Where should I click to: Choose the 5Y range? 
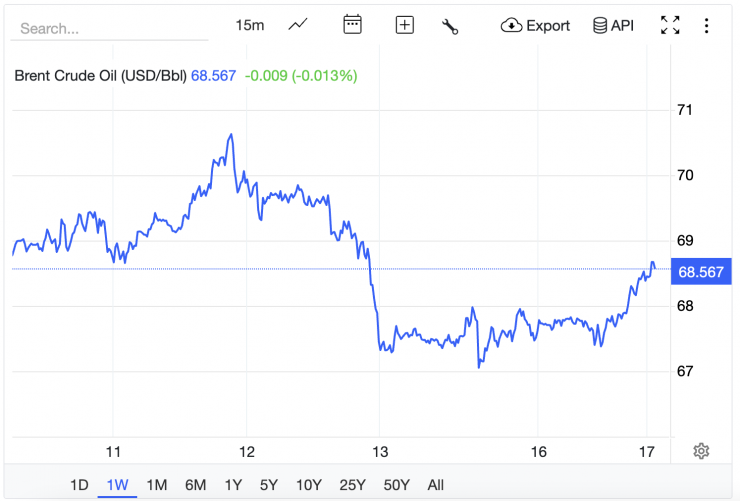point(269,485)
